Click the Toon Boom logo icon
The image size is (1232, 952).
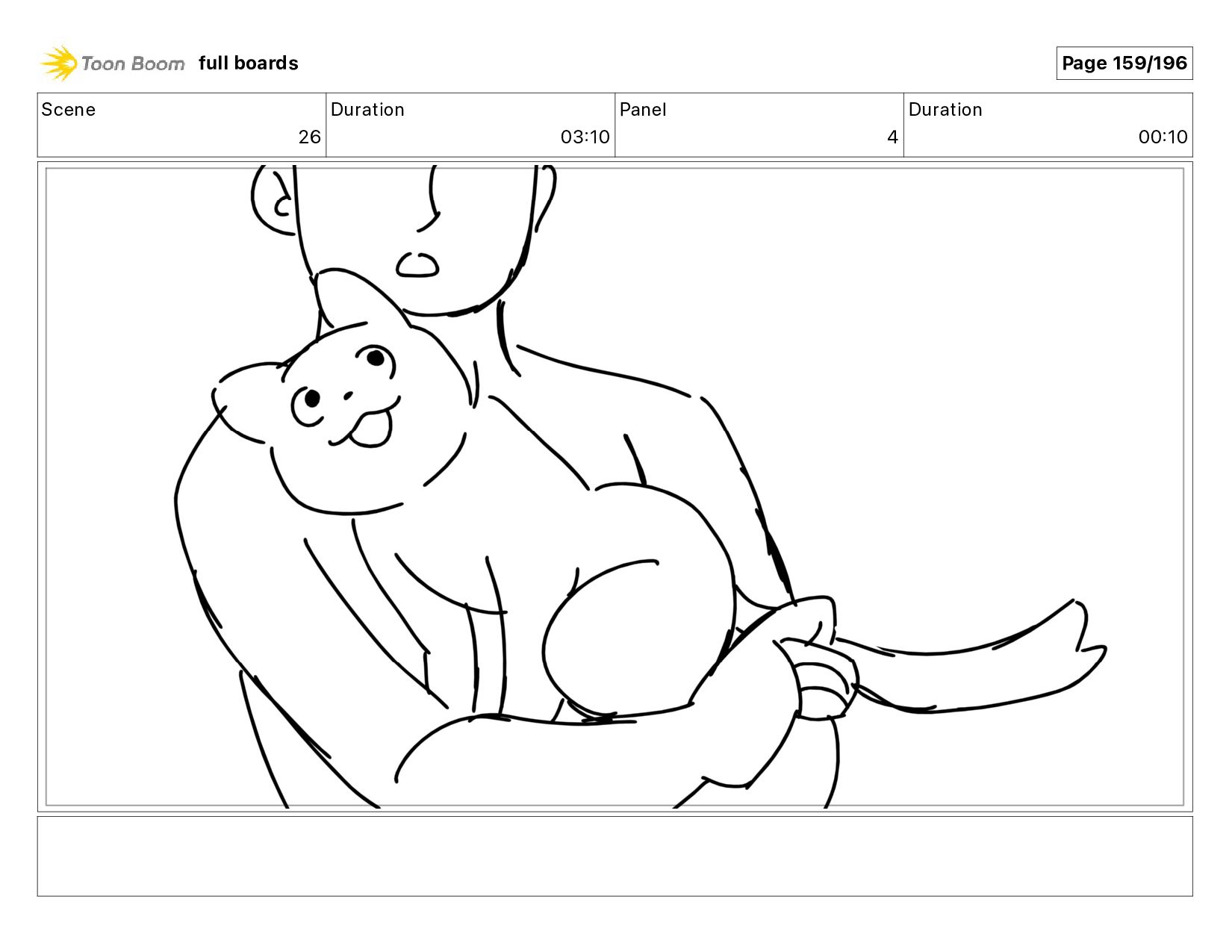59,63
